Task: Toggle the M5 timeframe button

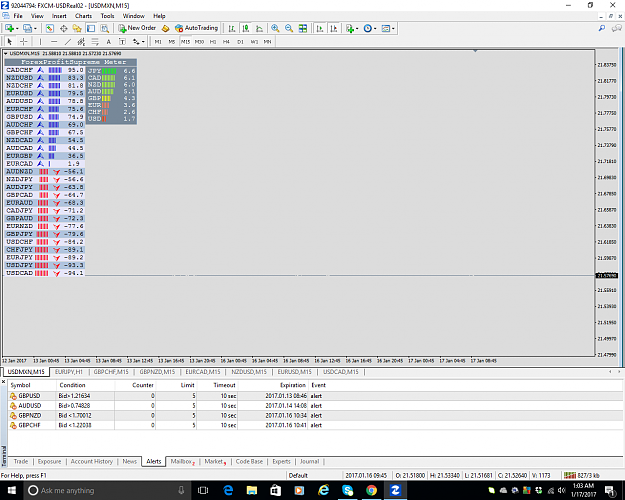Action: [172, 41]
